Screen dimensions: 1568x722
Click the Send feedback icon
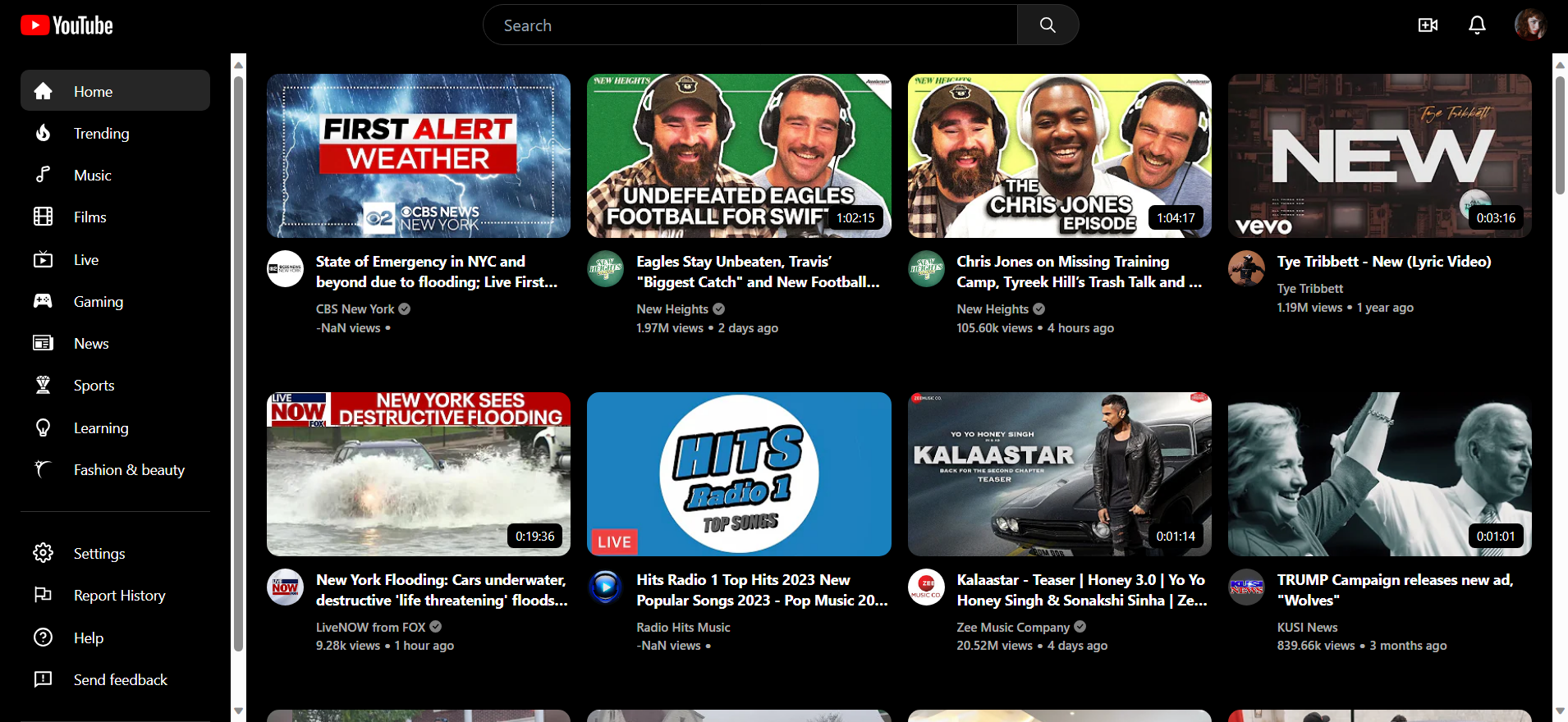pos(43,679)
